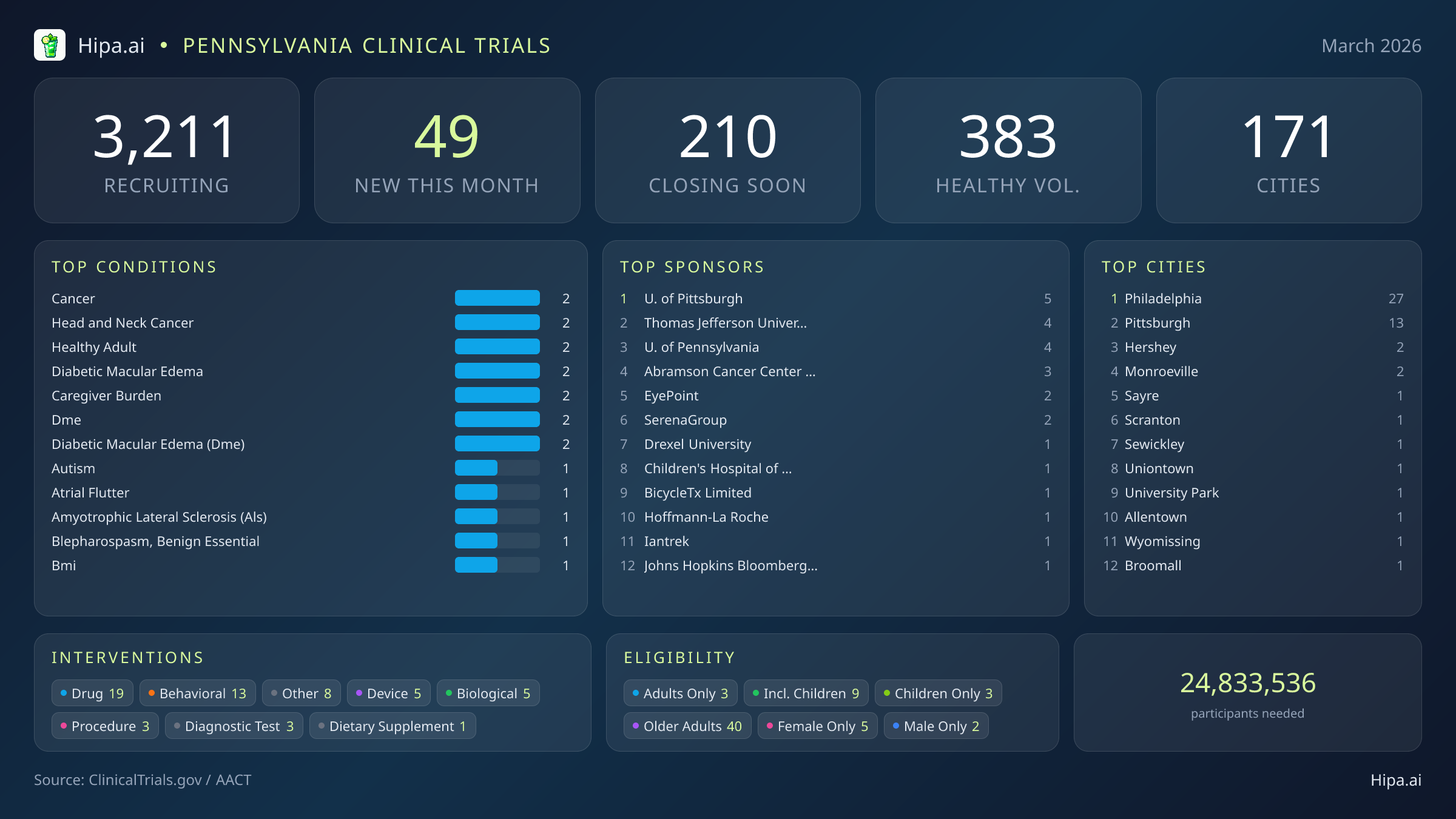The height and width of the screenshot is (819, 1456).
Task: Click the Cancer condition progress bar
Action: tap(497, 298)
